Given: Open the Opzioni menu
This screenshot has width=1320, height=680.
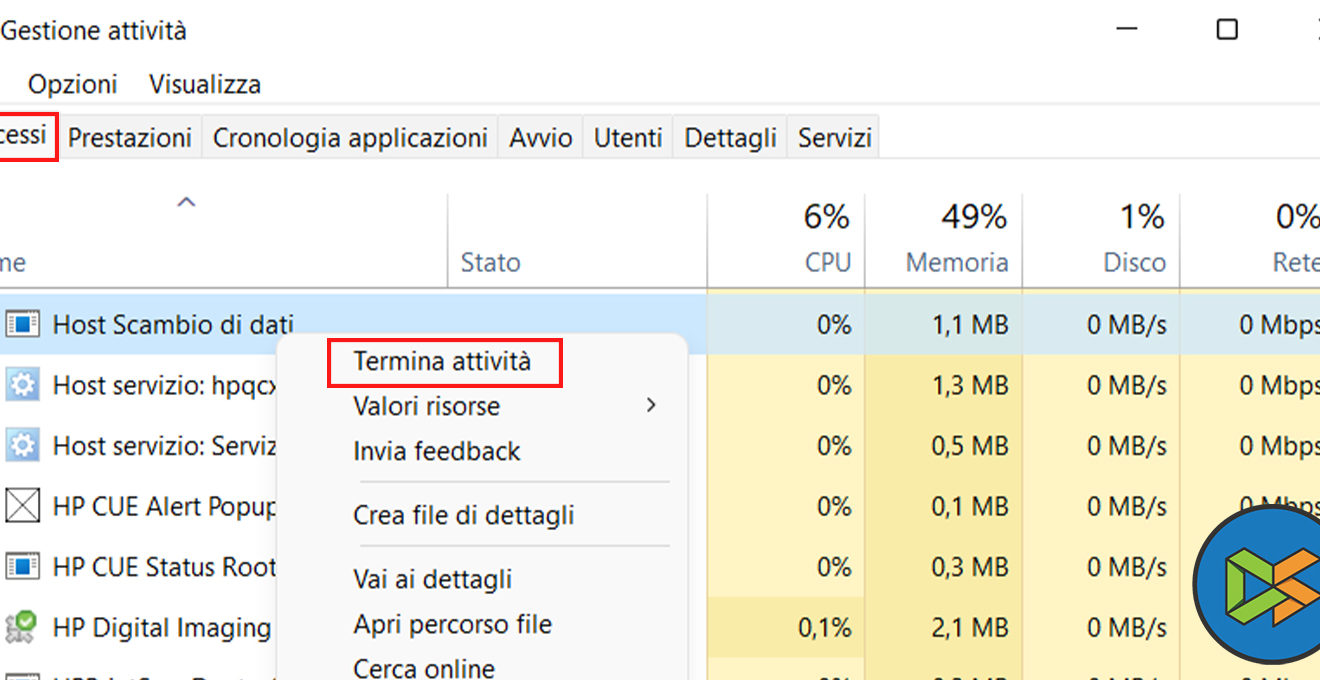Looking at the screenshot, I should pos(72,84).
